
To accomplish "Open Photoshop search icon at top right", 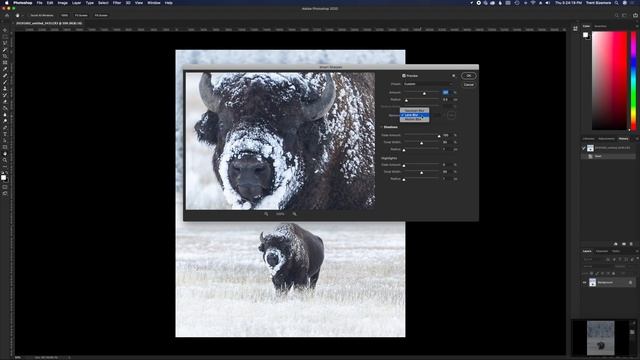I will (x=617, y=16).
